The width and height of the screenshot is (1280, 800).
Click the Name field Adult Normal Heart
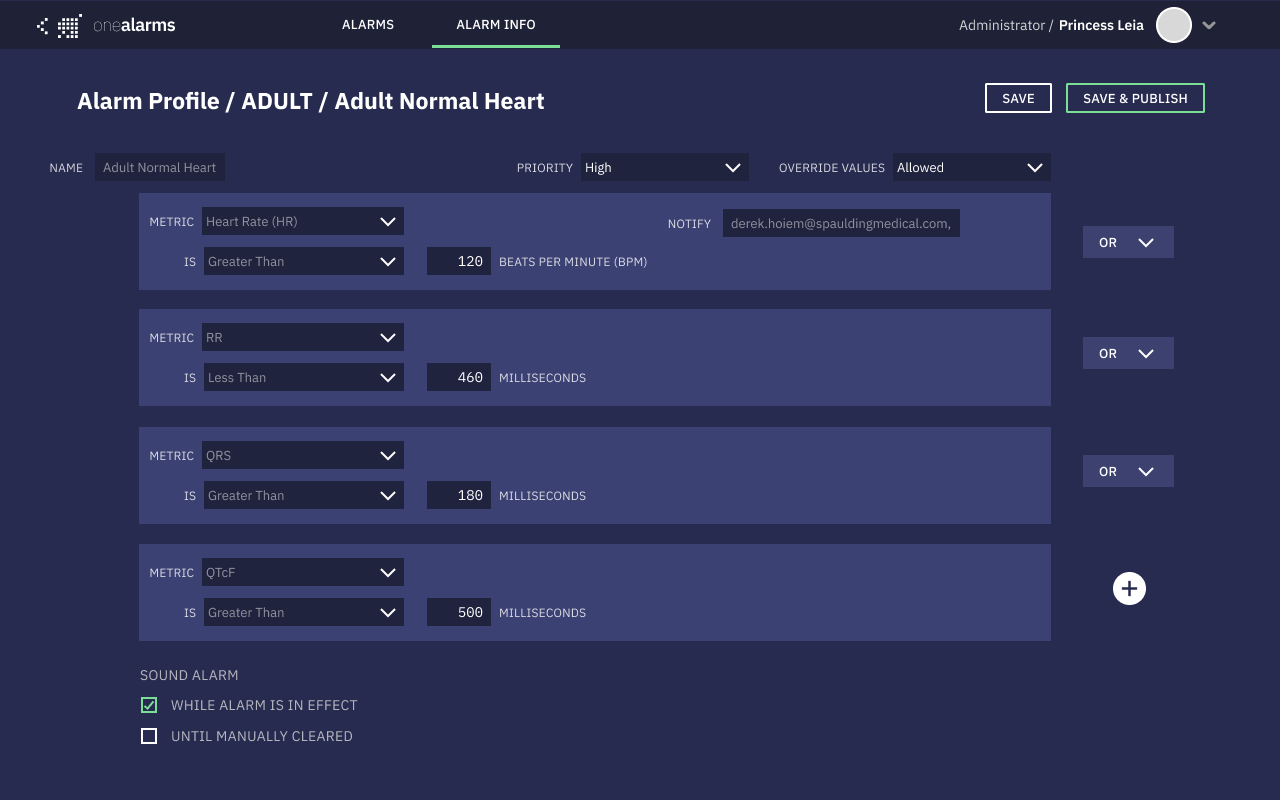coord(160,168)
